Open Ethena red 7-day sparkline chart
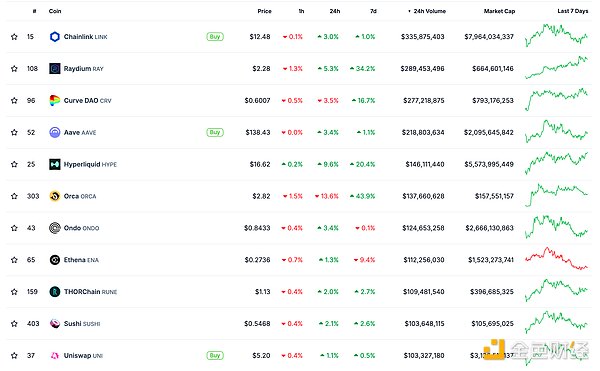Screen dimensions: 600x371 coord(556,259)
